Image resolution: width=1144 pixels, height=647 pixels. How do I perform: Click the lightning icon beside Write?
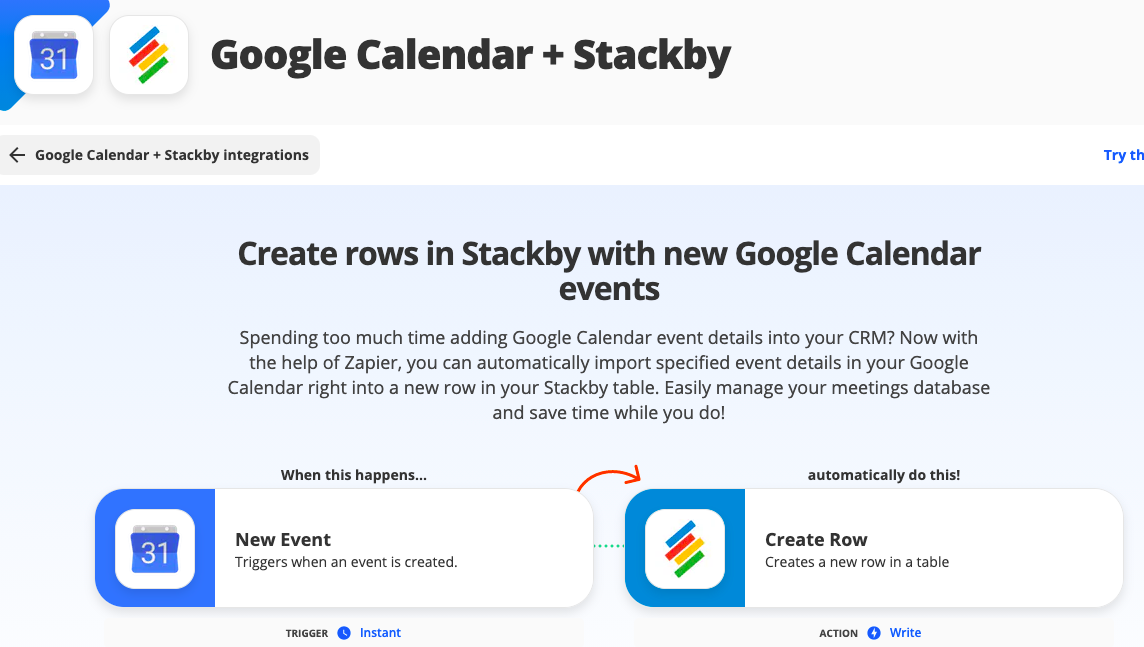(x=874, y=633)
